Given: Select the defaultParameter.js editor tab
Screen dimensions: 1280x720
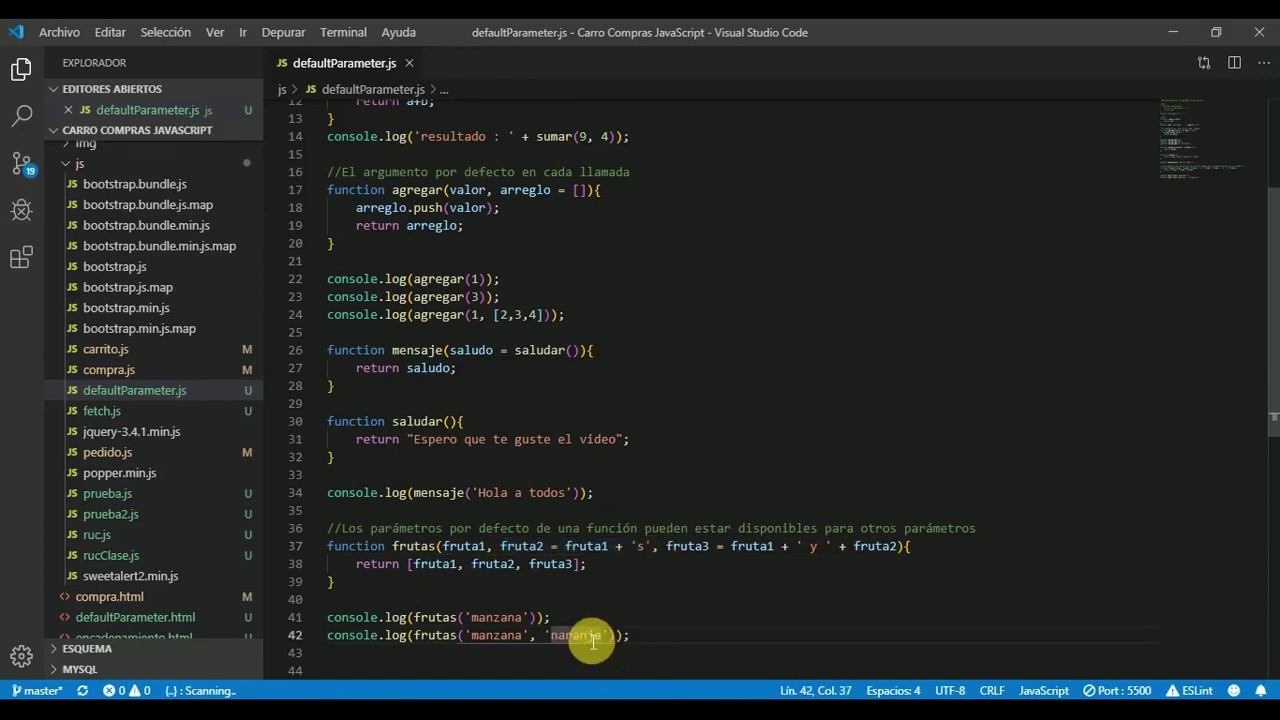Looking at the screenshot, I should (345, 63).
